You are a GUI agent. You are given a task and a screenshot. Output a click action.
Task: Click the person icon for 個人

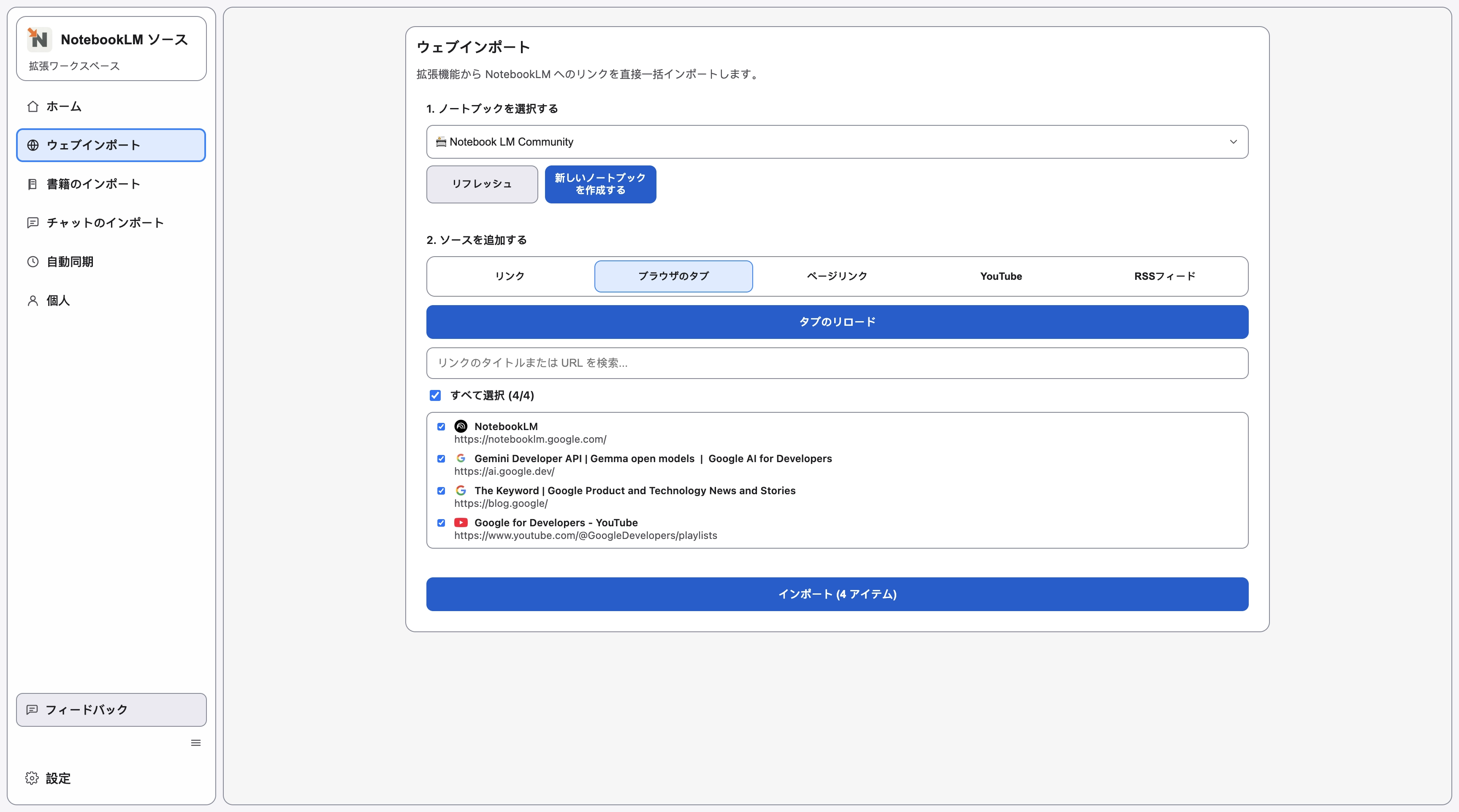coord(33,300)
